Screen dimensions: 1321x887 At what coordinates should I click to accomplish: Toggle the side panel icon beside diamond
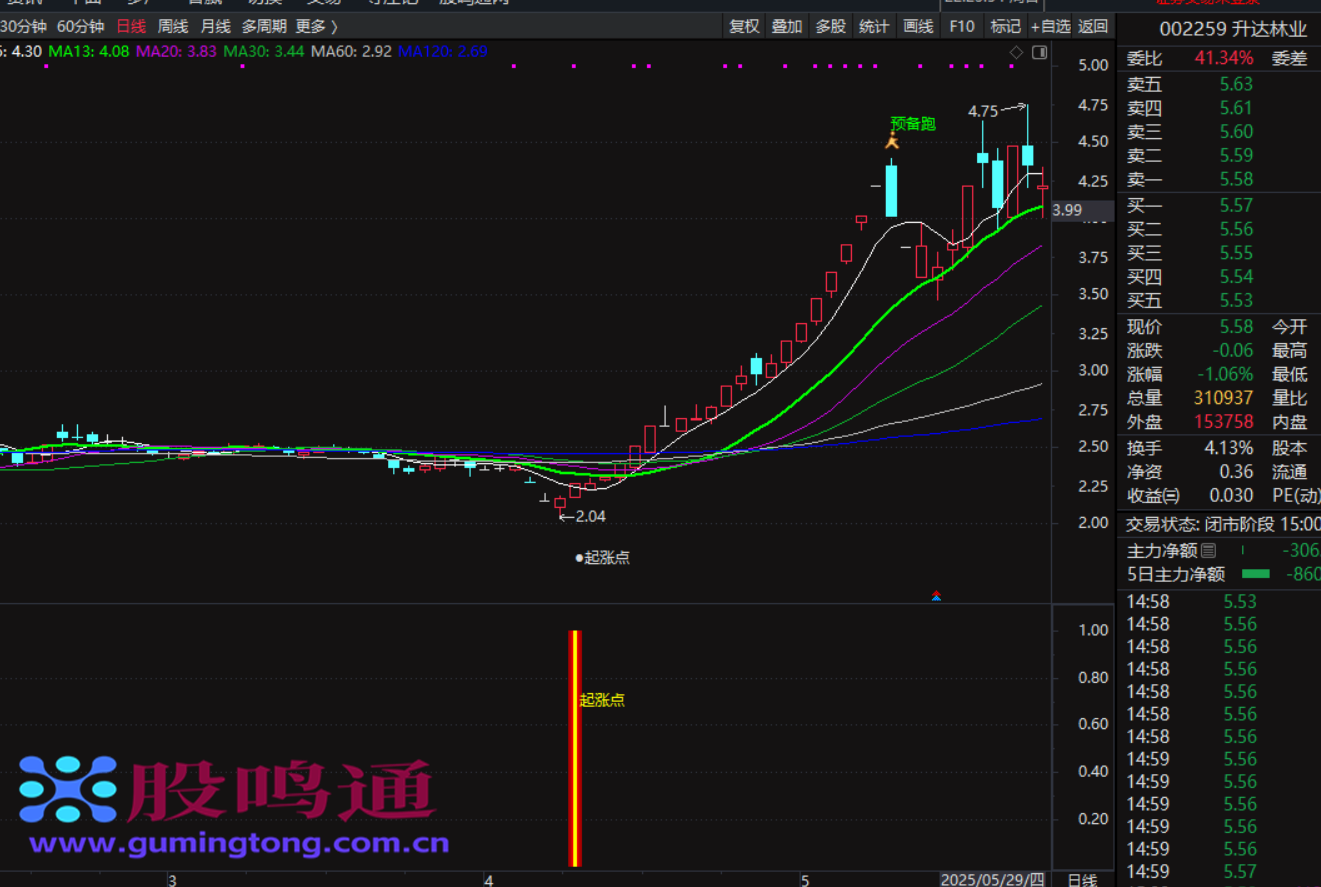tap(1039, 52)
